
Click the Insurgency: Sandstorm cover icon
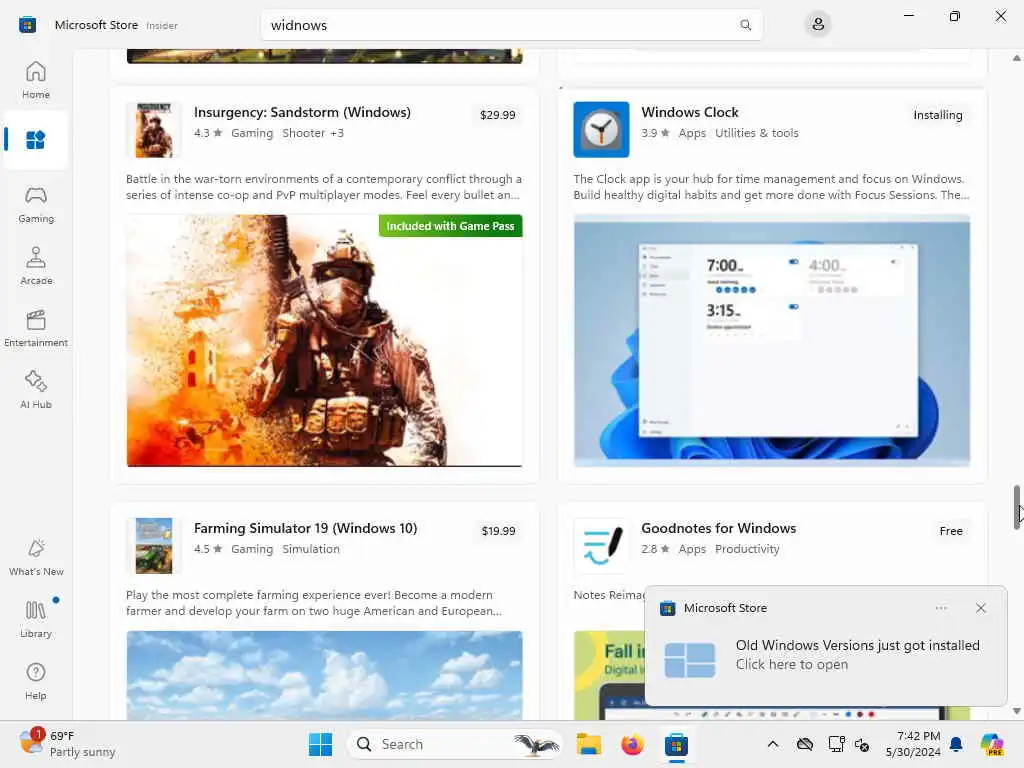click(153, 129)
